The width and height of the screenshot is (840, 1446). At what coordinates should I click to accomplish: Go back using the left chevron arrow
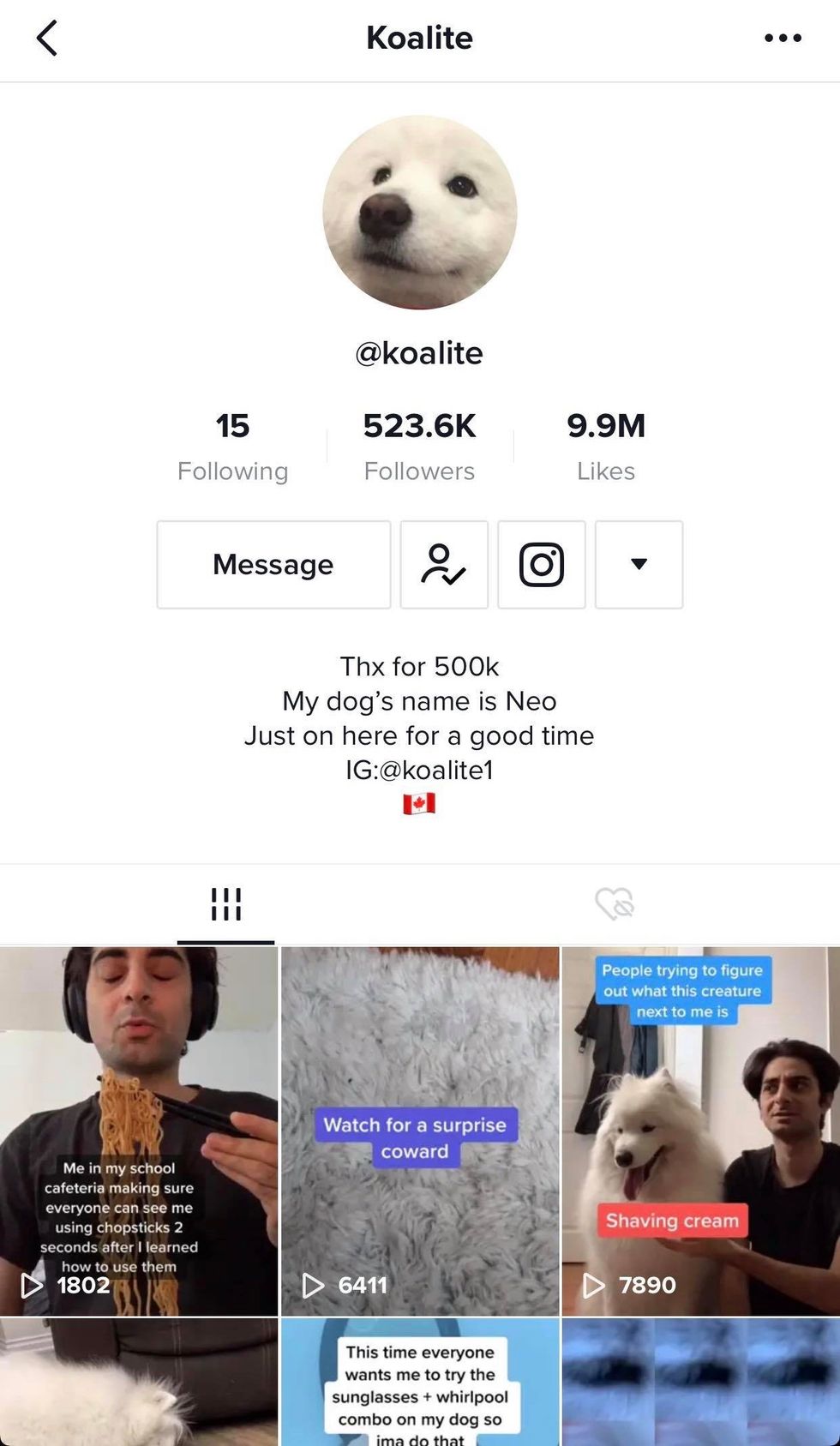(x=47, y=39)
